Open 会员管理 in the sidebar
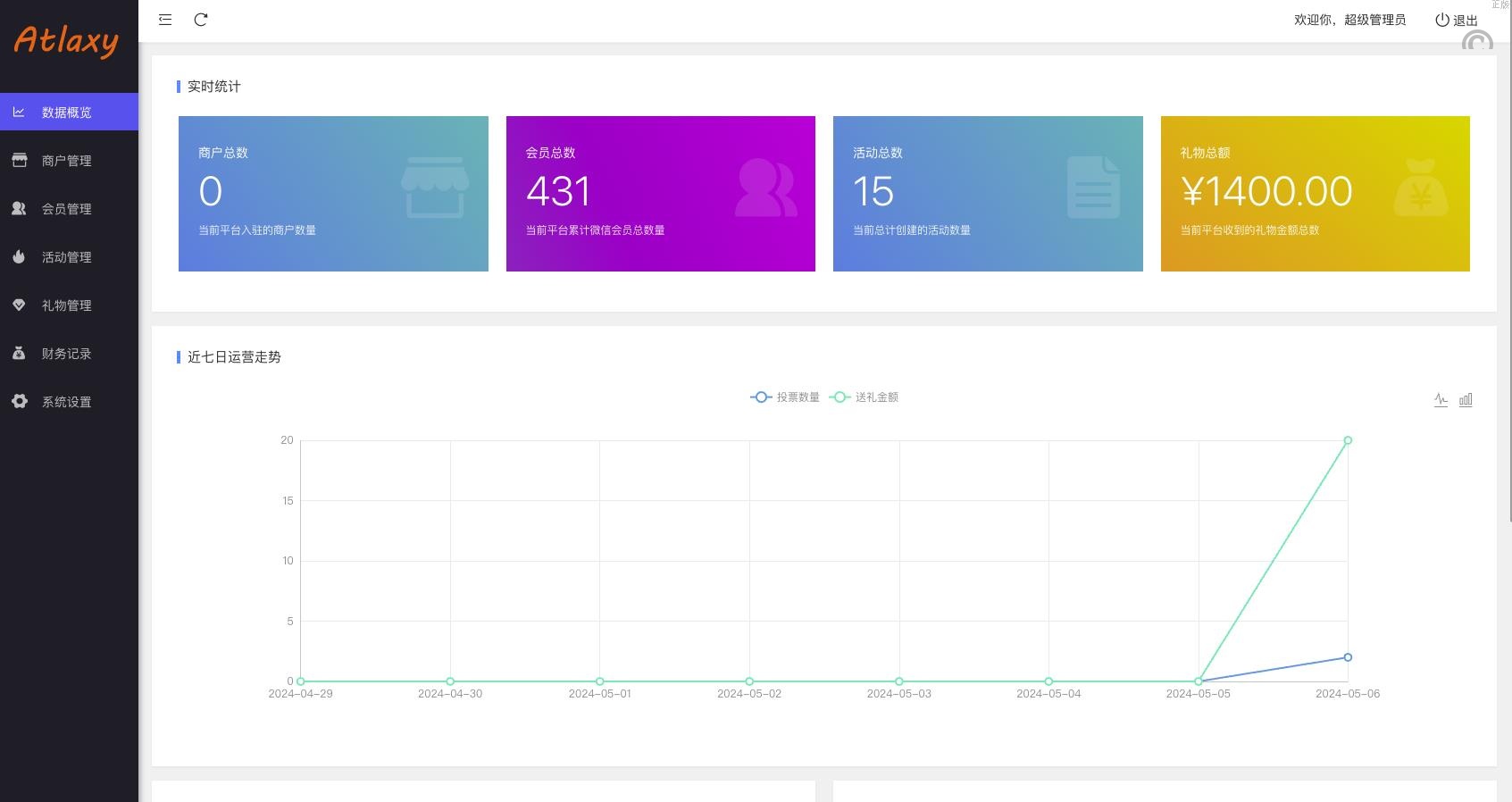 coord(67,209)
